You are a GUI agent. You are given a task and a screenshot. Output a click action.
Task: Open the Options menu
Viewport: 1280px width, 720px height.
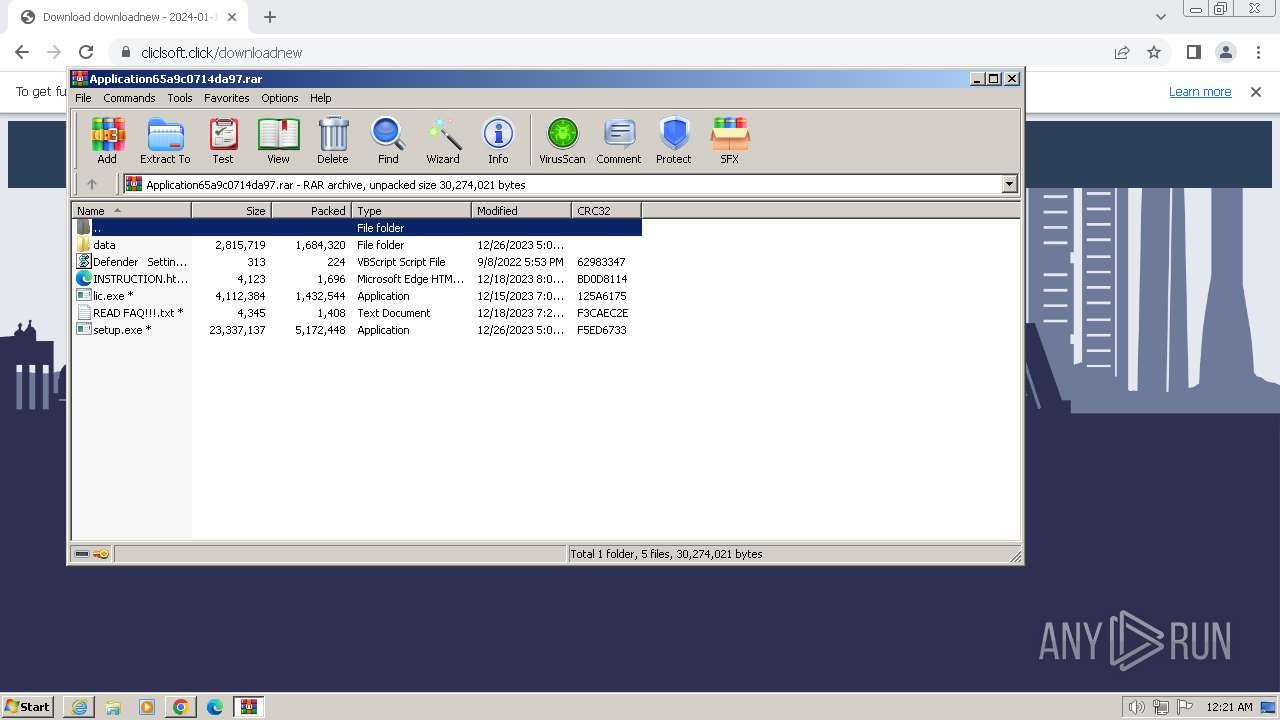coord(280,98)
